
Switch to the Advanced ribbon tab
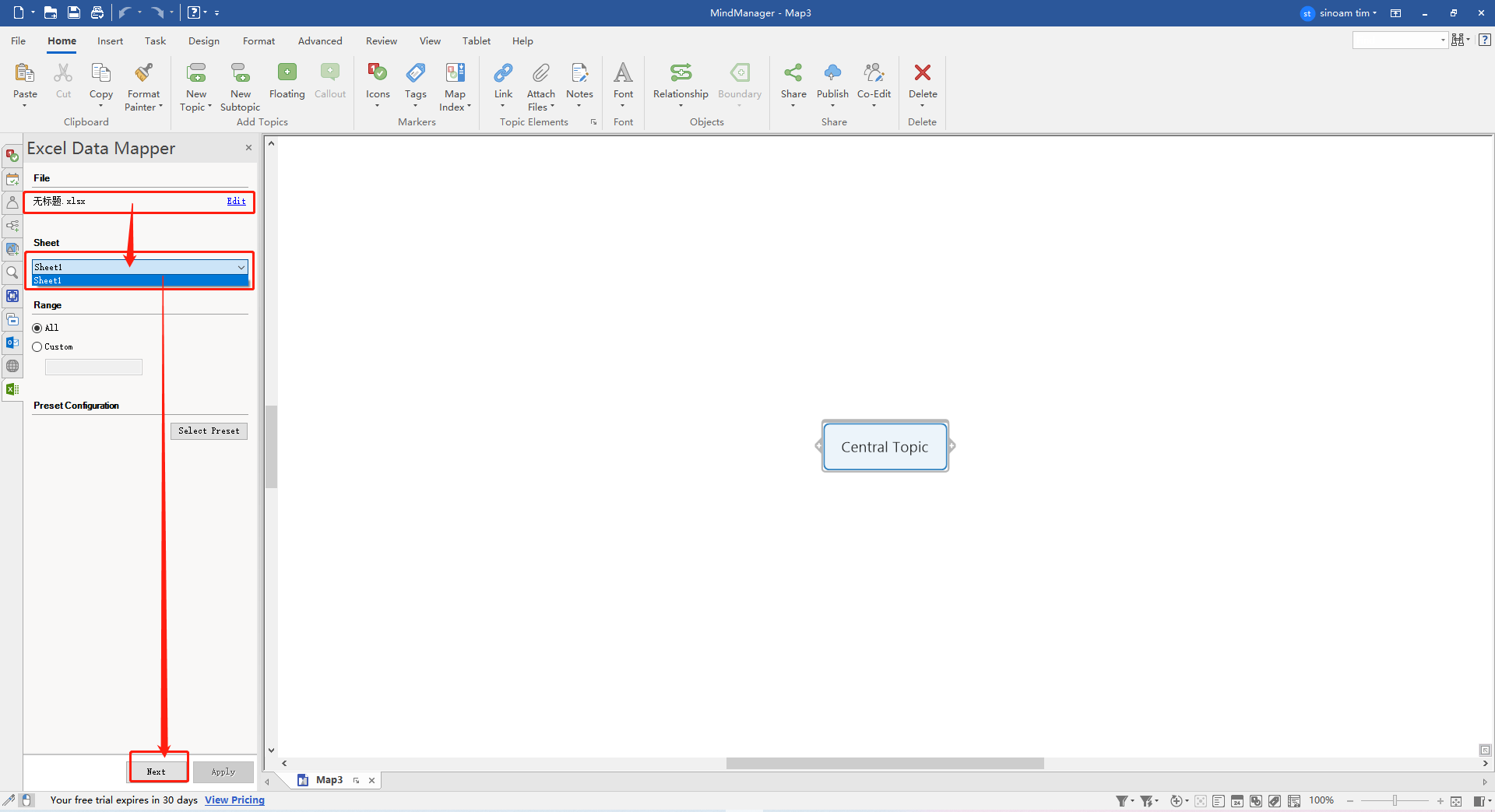click(x=320, y=40)
